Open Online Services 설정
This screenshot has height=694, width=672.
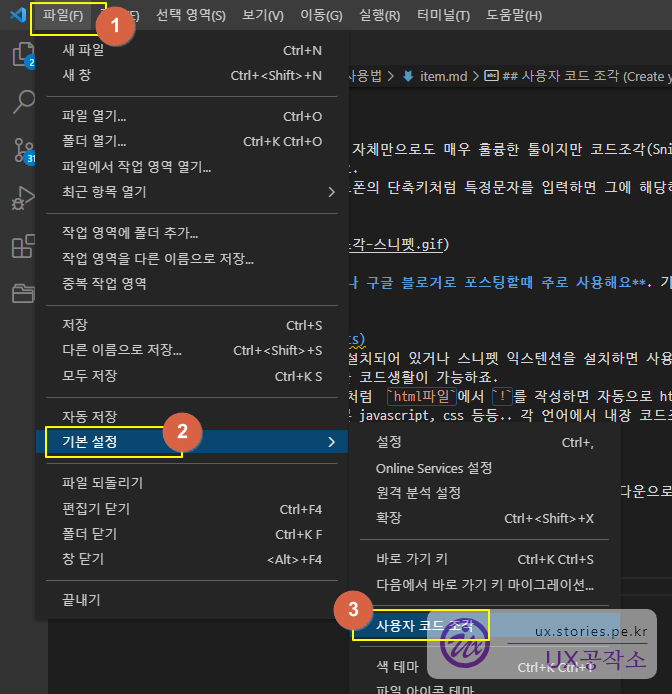click(x=484, y=468)
